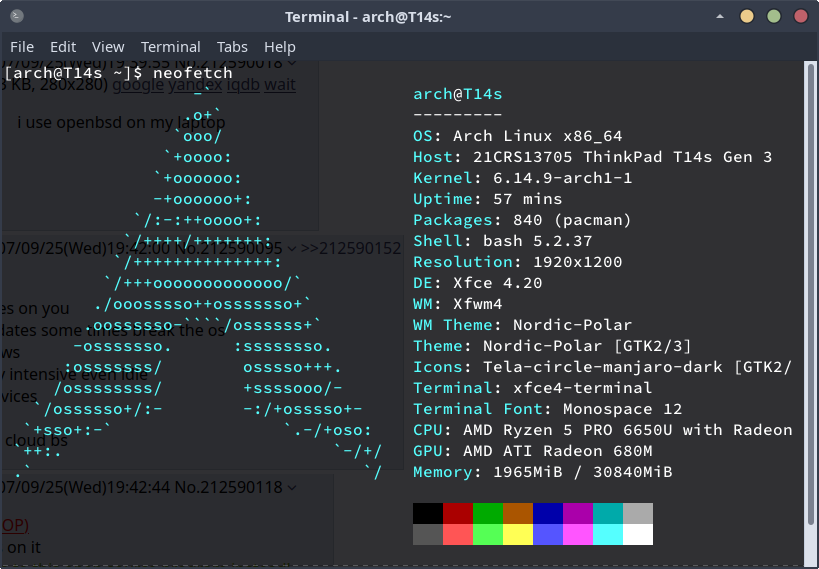819x569 pixels.
Task: Click the 'Terminal - arch@T14s:~' window title
Action: [x=368, y=17]
